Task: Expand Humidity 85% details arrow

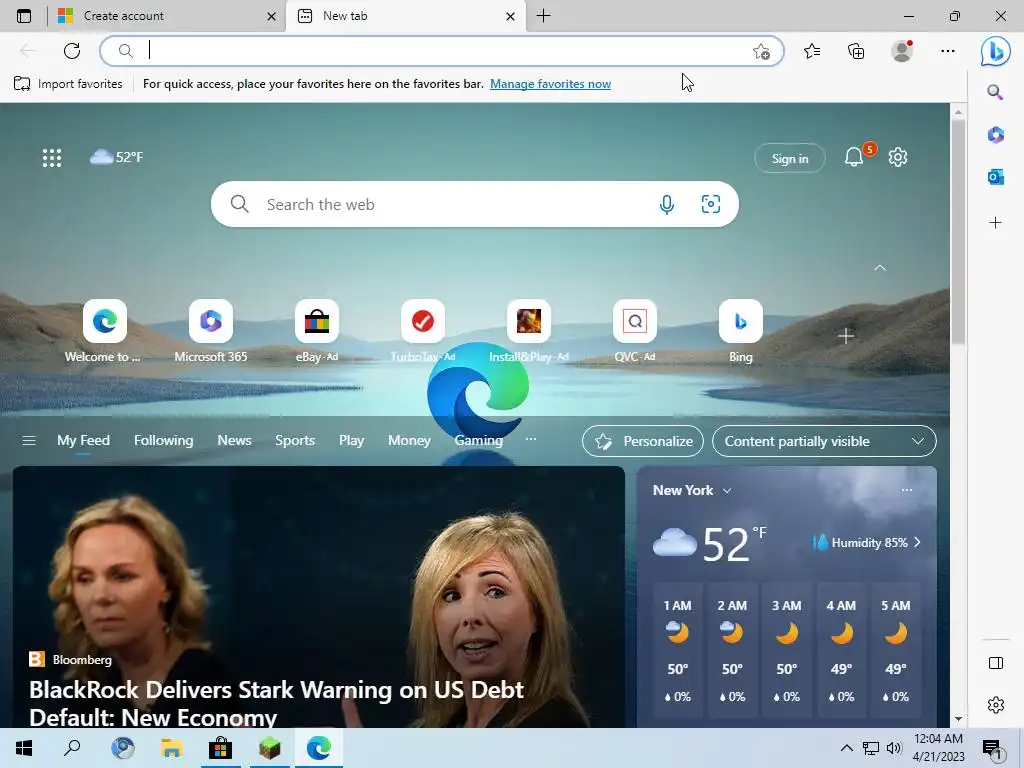Action: (918, 543)
